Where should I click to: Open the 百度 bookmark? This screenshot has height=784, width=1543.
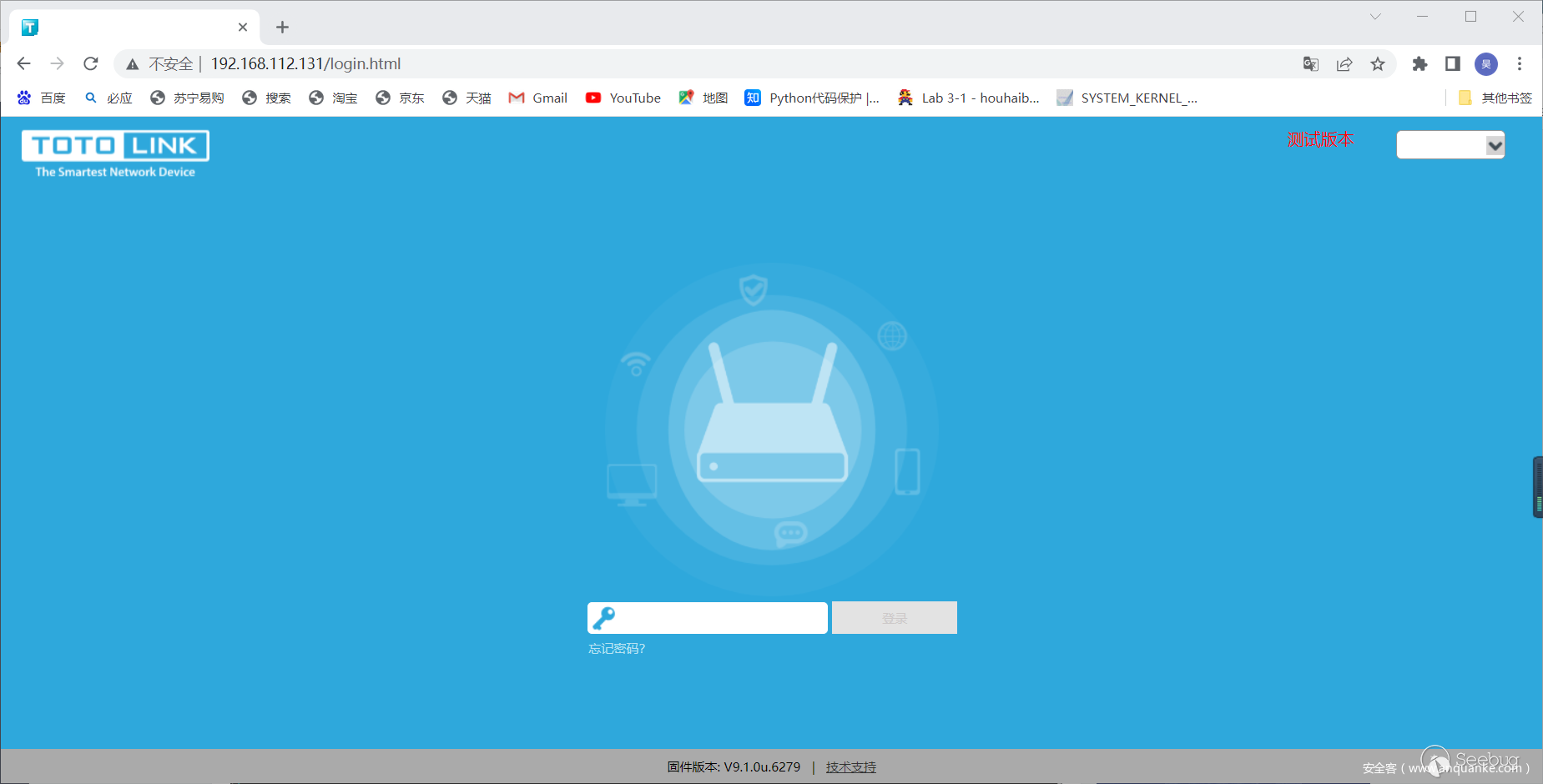coord(41,98)
